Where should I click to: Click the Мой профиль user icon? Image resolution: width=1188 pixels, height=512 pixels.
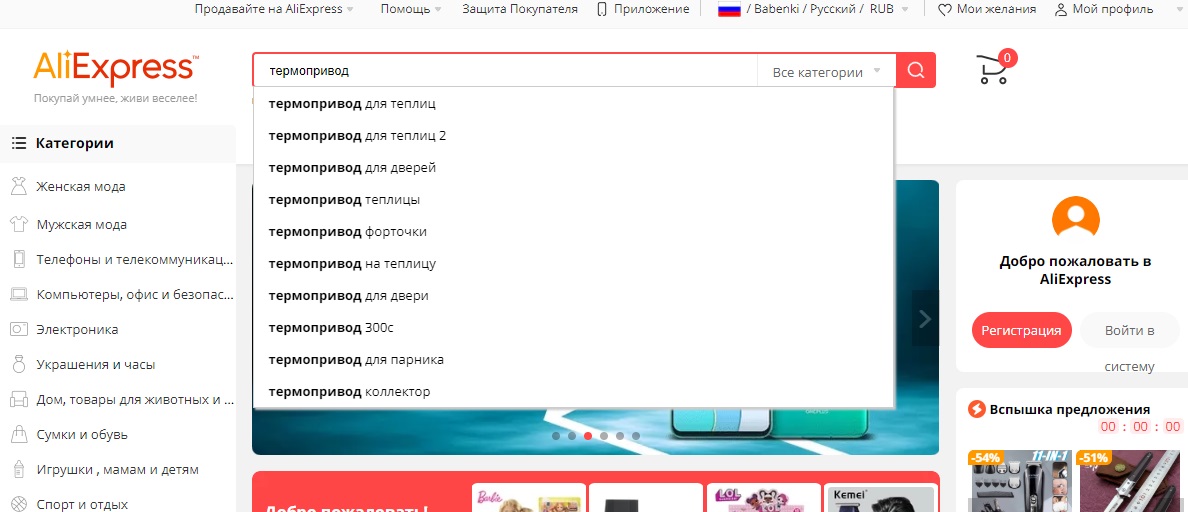point(1061,9)
